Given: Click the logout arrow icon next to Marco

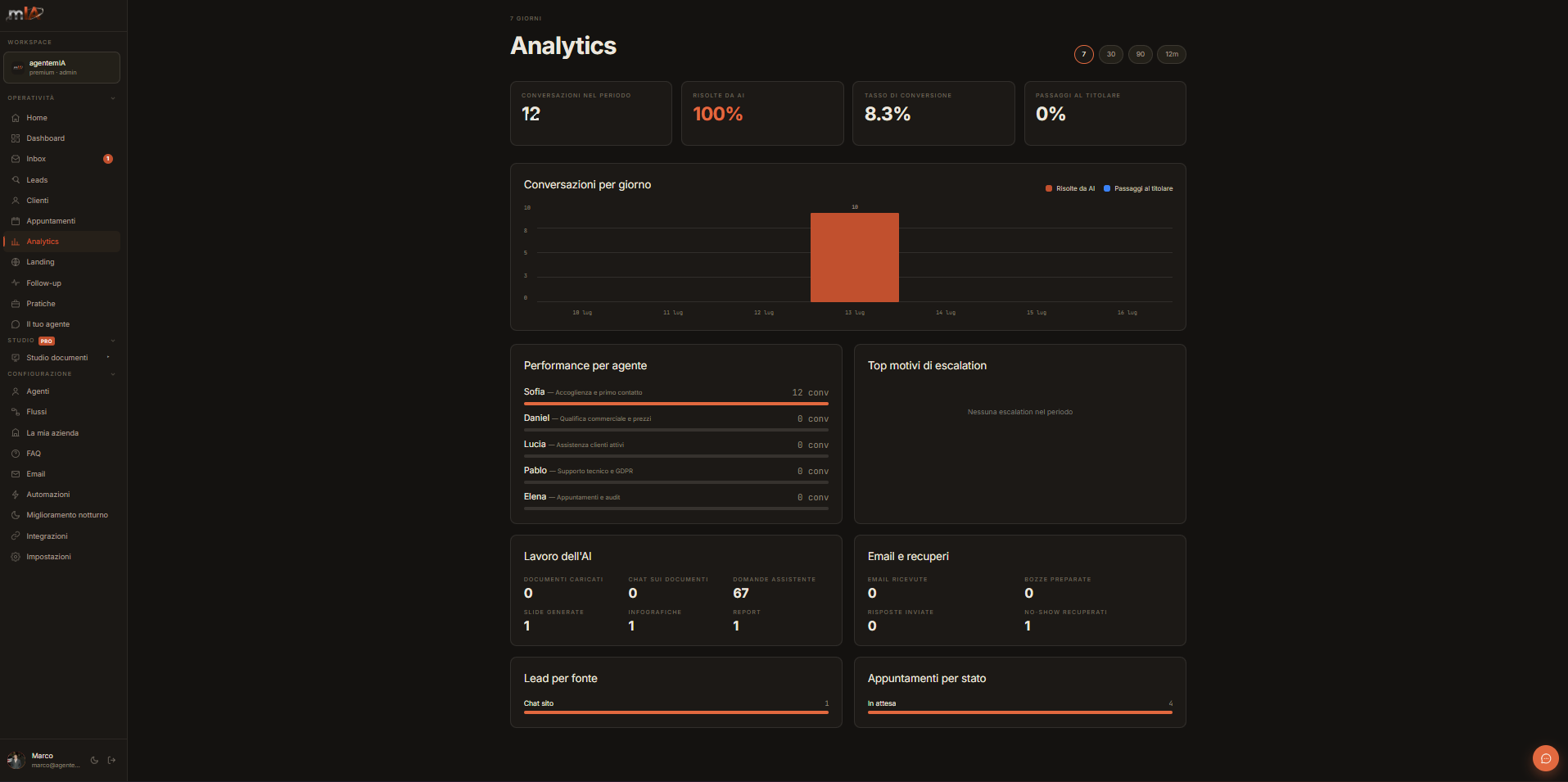Looking at the screenshot, I should (x=112, y=760).
